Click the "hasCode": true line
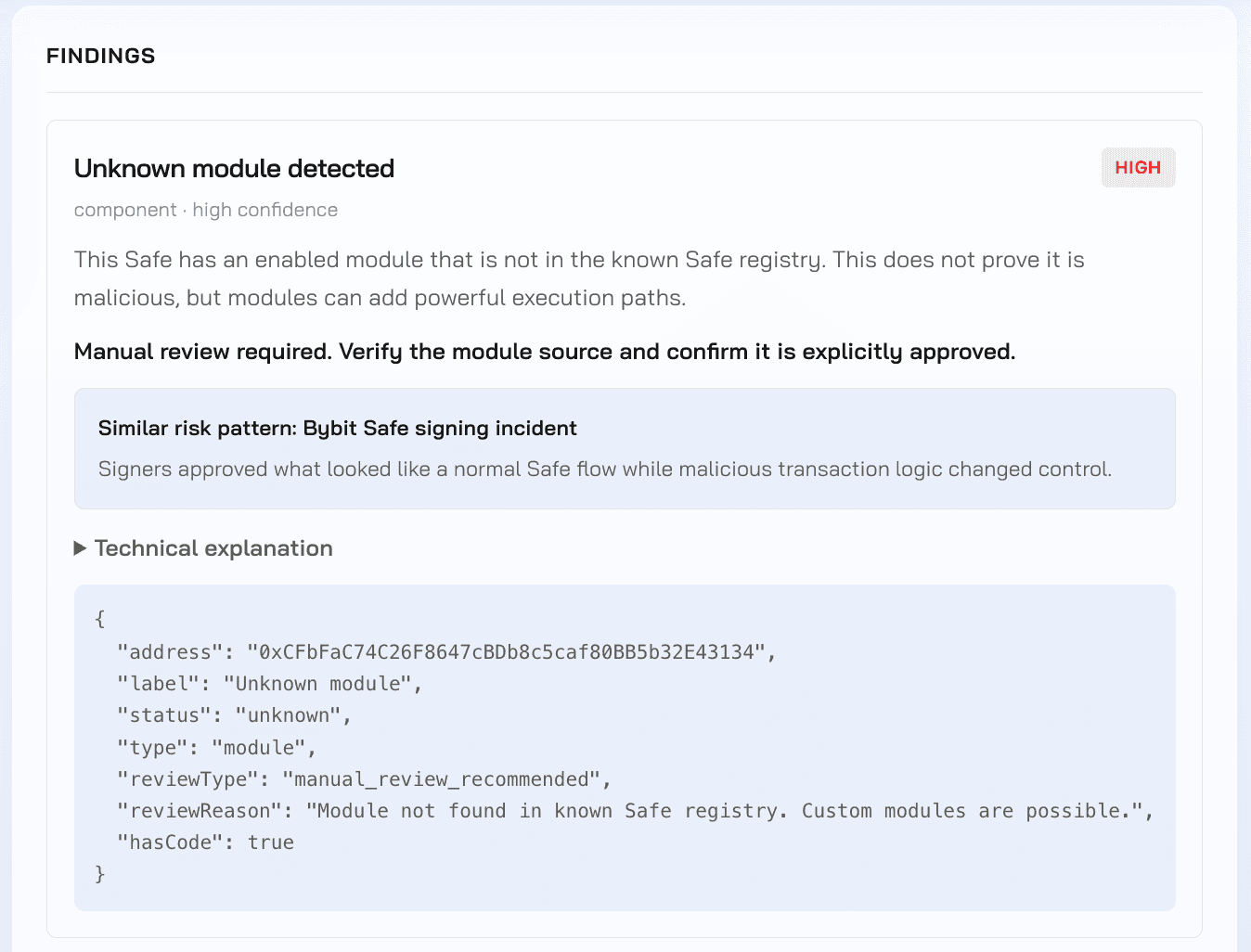 206,843
